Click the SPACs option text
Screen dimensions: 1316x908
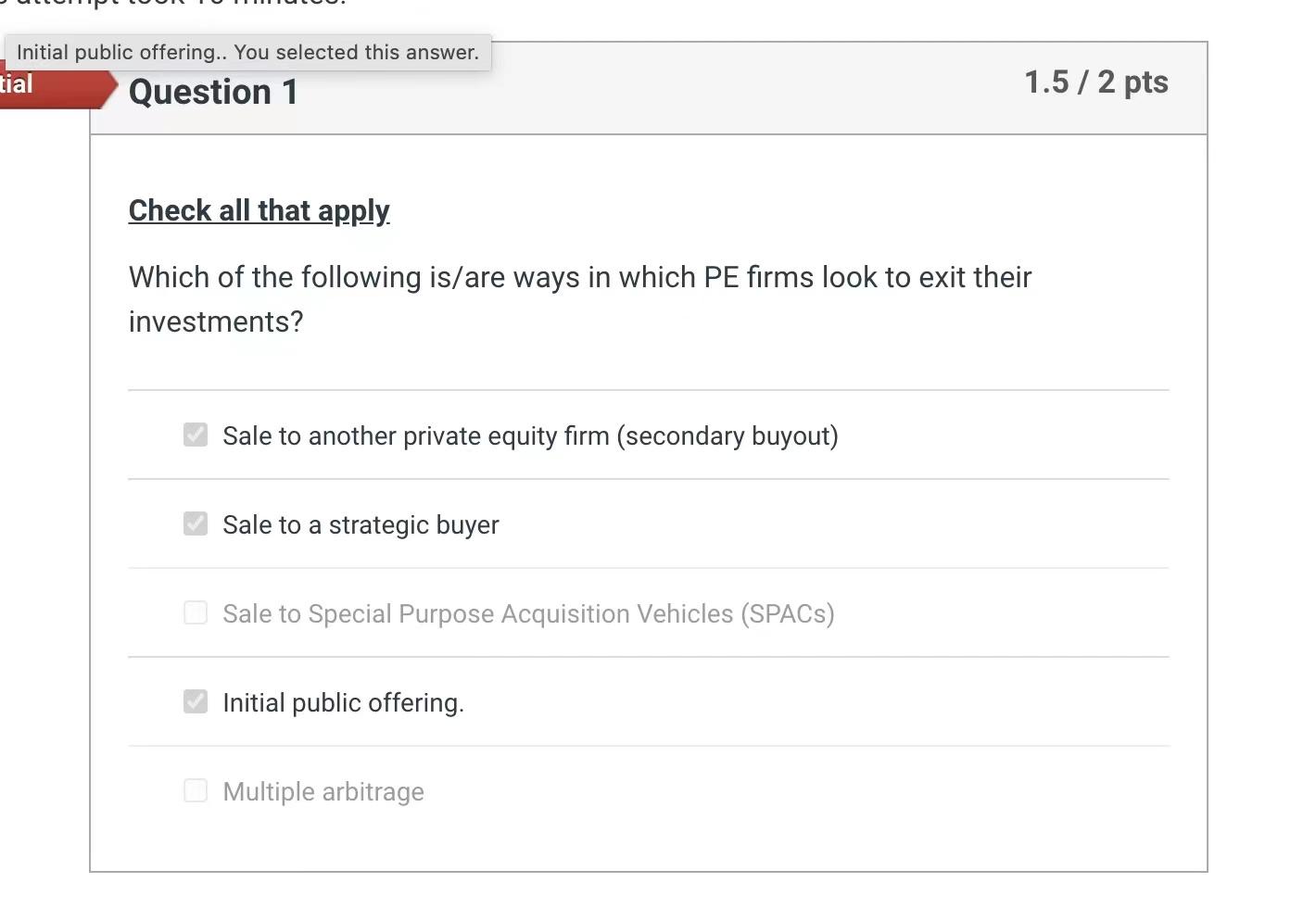(527, 613)
